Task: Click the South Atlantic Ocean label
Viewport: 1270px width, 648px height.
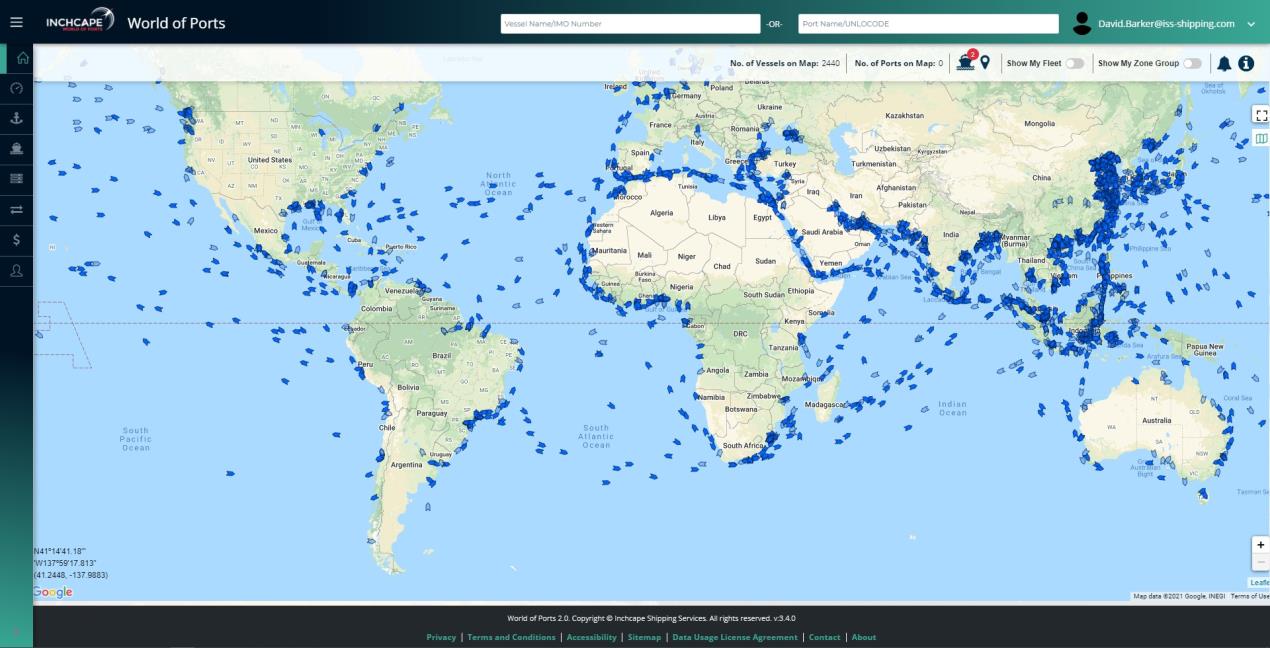Action: (x=596, y=436)
